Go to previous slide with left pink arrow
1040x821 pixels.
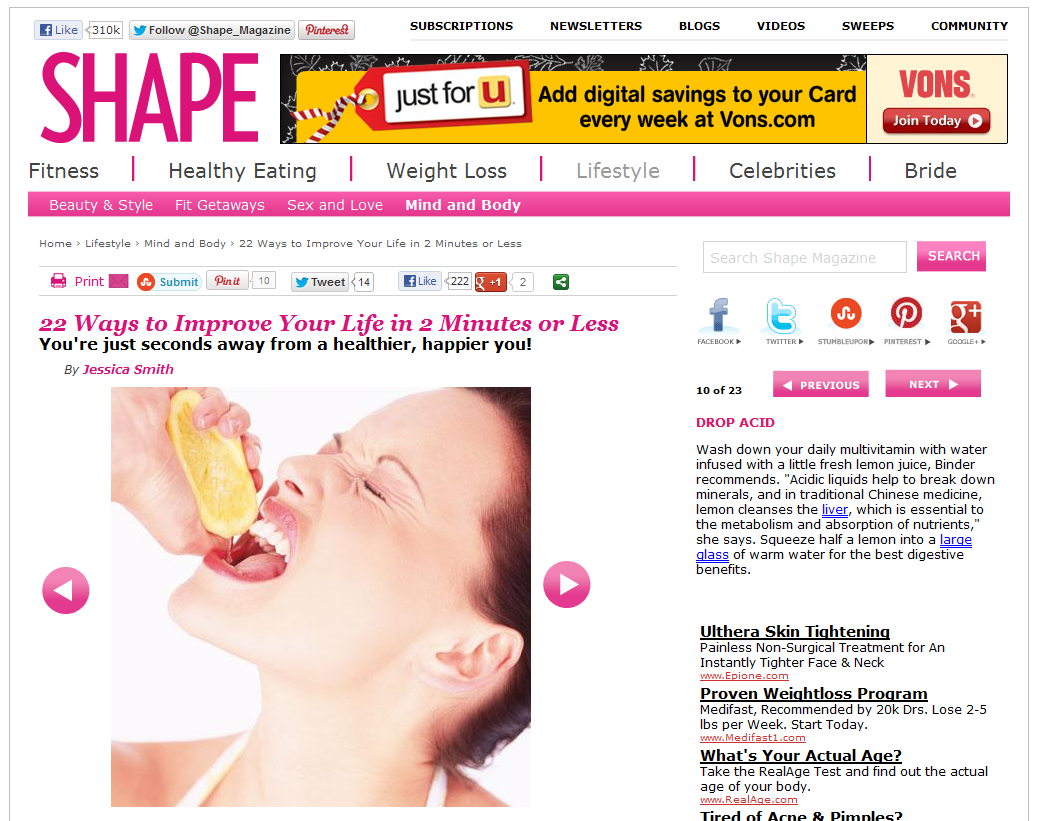tap(66, 590)
